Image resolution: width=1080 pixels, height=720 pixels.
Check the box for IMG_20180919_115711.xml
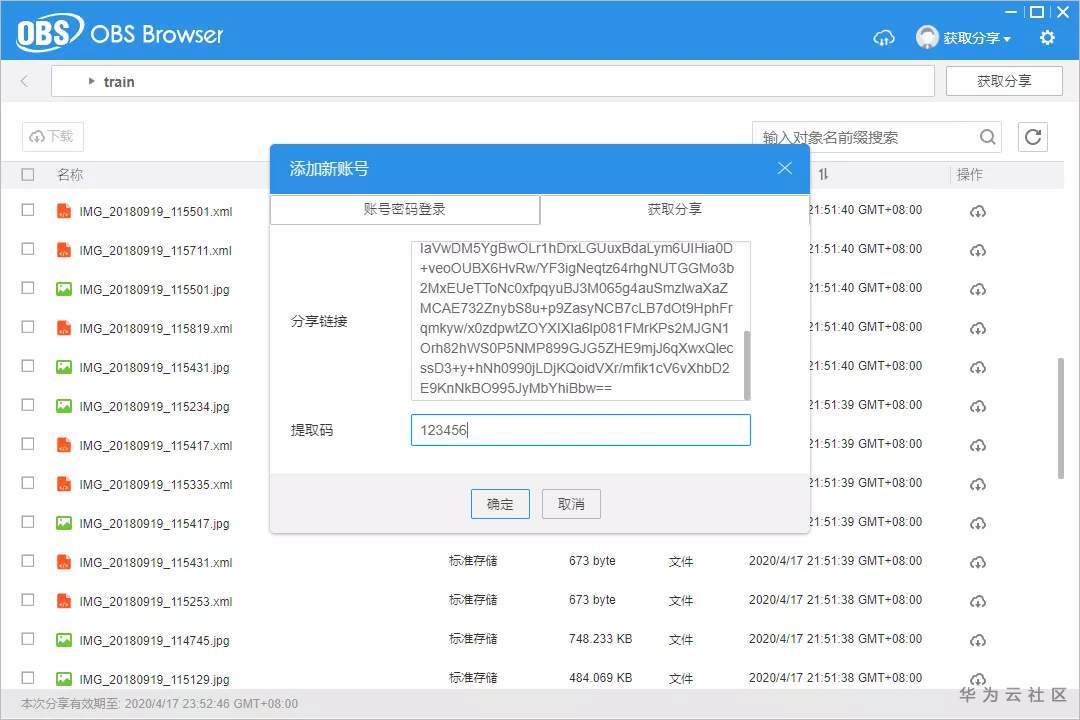[28, 249]
